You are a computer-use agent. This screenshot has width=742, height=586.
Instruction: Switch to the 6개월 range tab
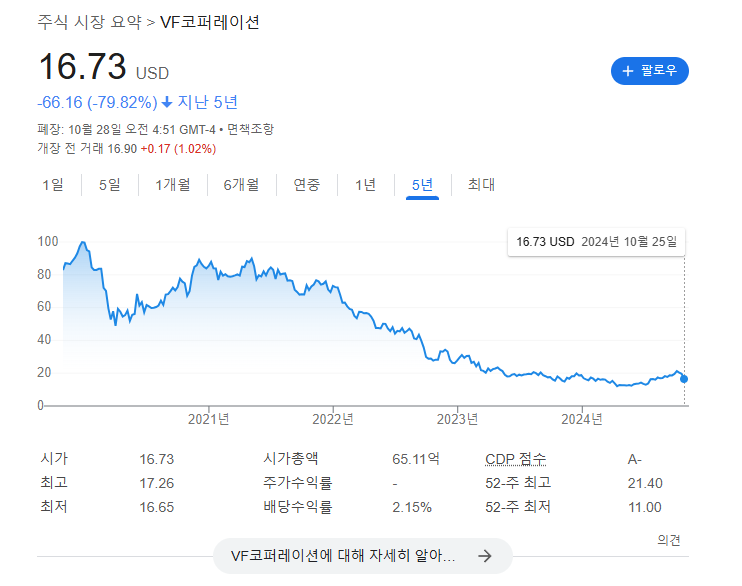point(241,184)
